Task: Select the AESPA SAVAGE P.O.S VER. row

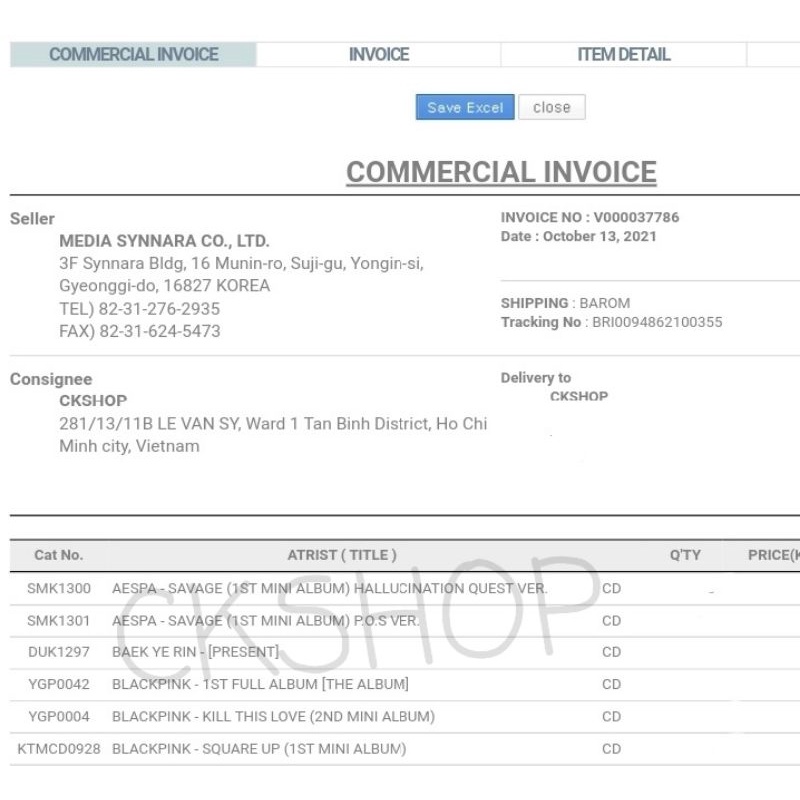Action: coord(265,621)
